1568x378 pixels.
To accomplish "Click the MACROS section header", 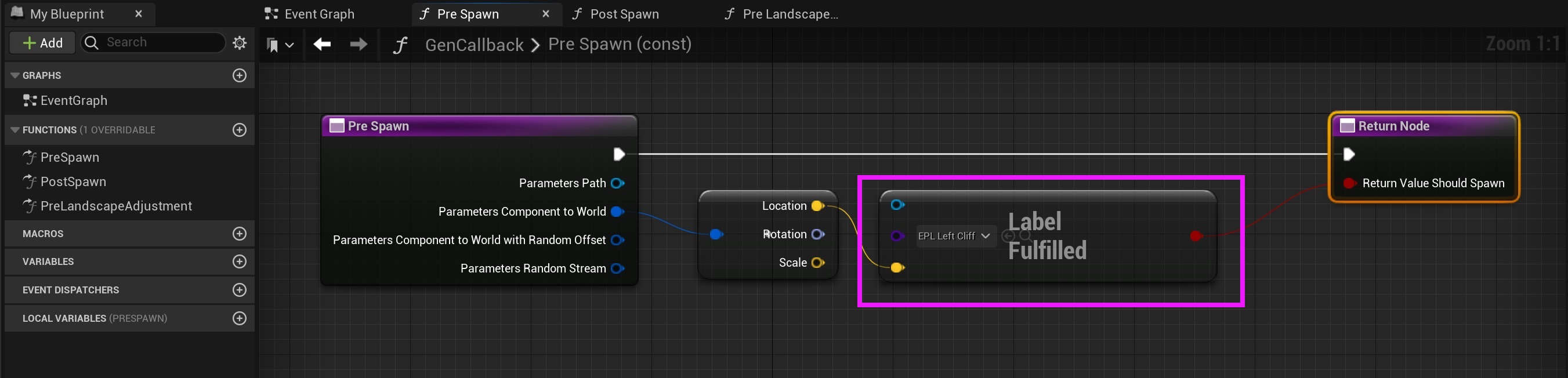I will click(x=129, y=234).
